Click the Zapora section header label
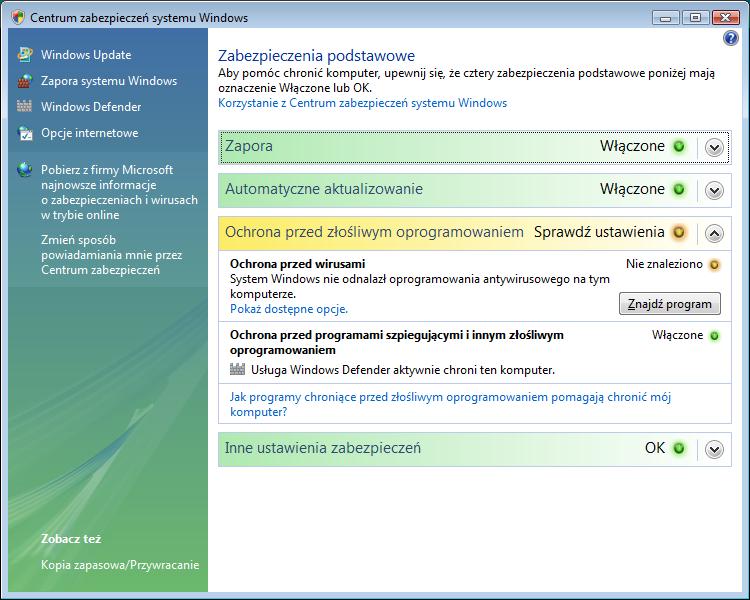 (249, 146)
